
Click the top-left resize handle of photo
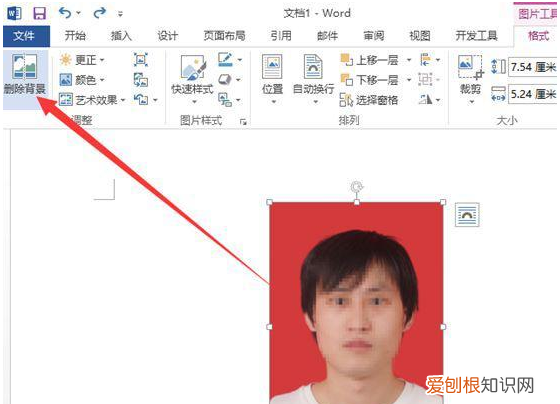click(270, 203)
